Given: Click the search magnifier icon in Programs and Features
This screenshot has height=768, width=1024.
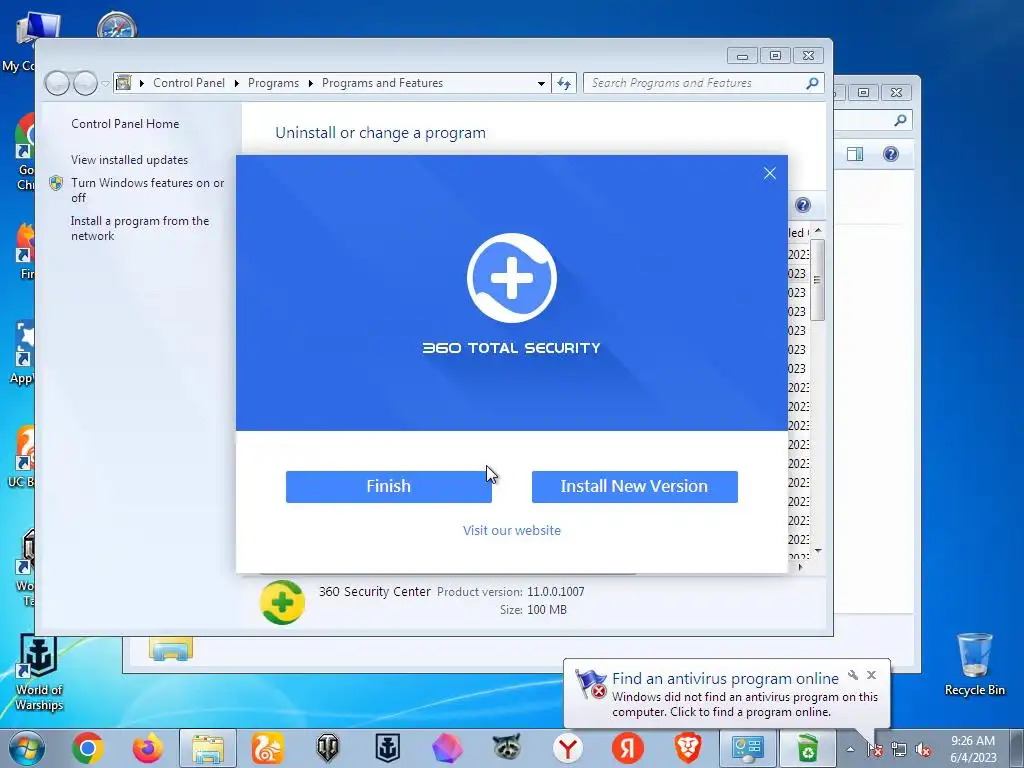Looking at the screenshot, I should 812,83.
